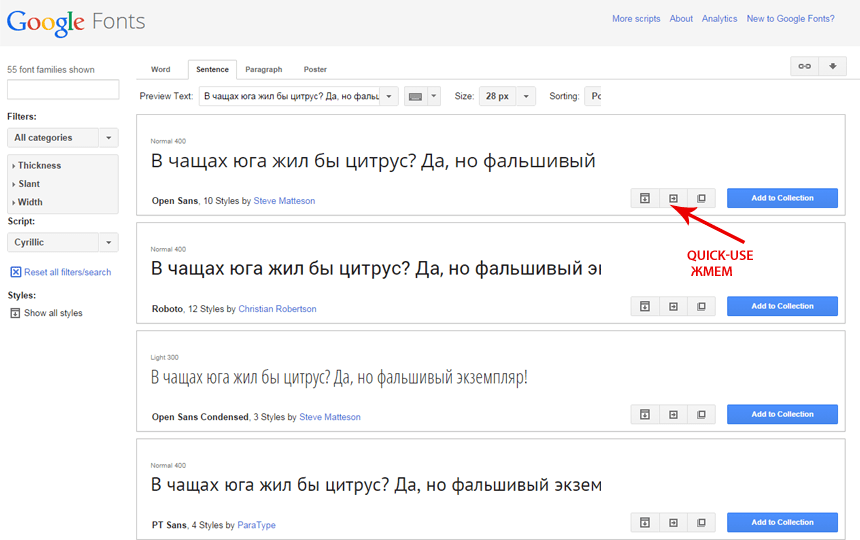Click the keyboard icon button

(415, 96)
